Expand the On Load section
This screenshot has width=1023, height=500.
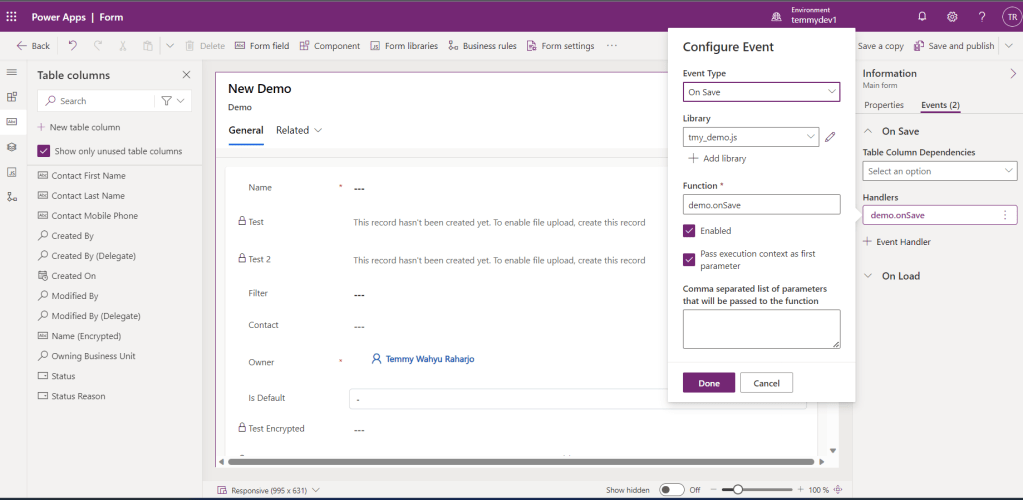coord(867,276)
